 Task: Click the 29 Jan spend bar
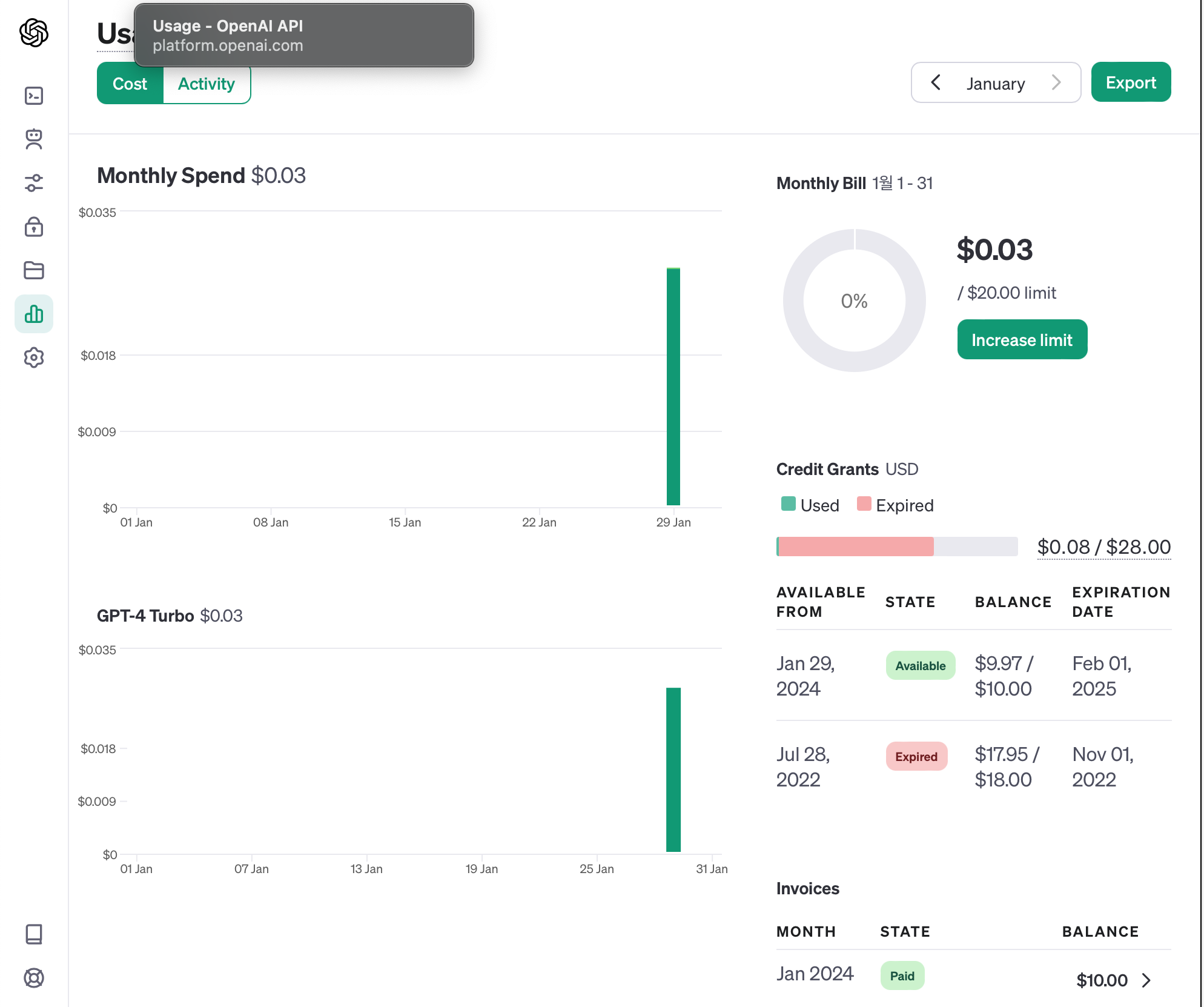coord(673,387)
